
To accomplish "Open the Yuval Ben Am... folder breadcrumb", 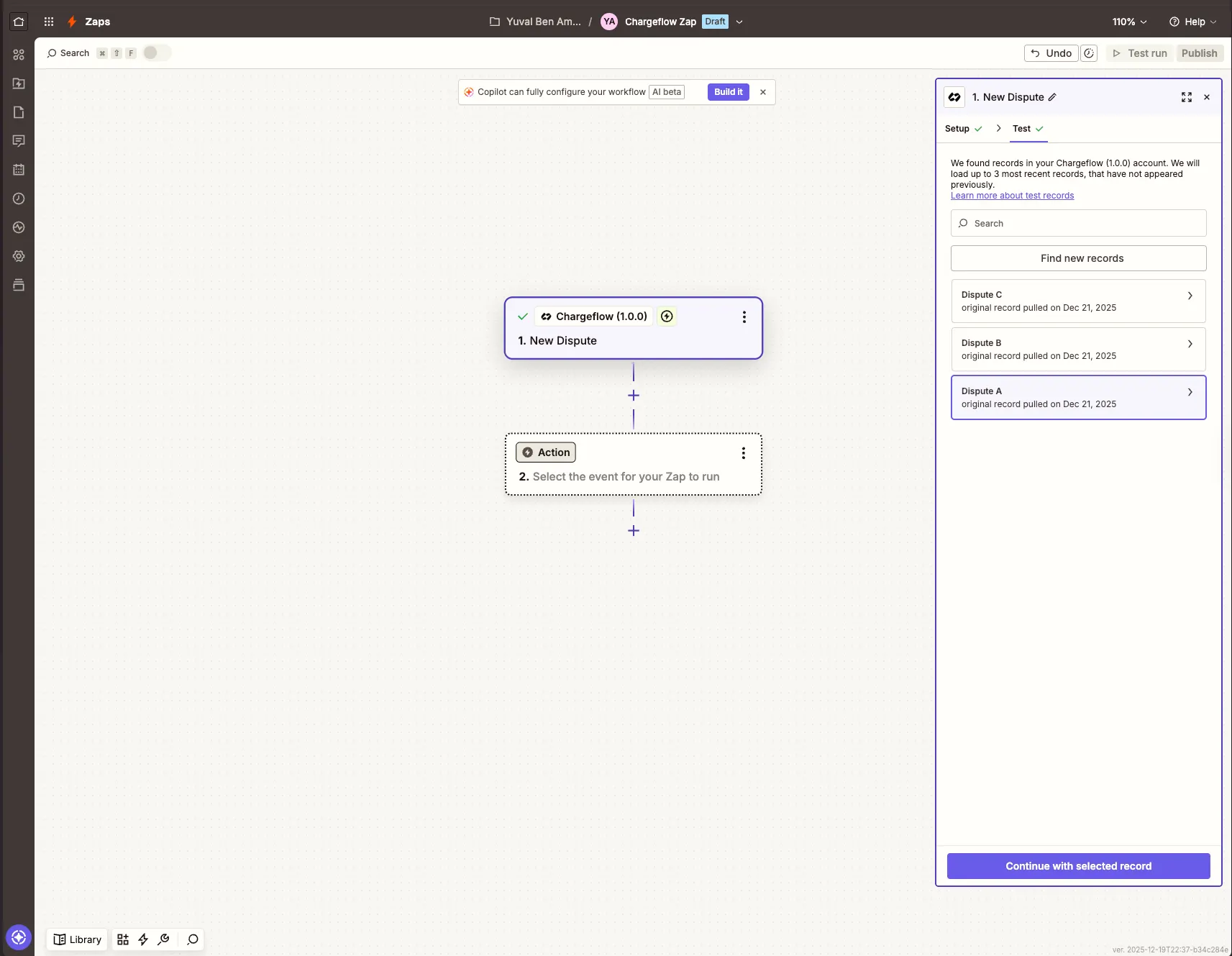I will (536, 22).
